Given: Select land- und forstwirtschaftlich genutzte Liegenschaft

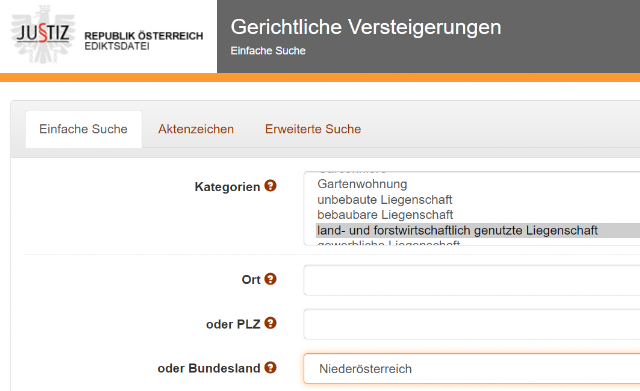Looking at the screenshot, I should click(478, 230).
